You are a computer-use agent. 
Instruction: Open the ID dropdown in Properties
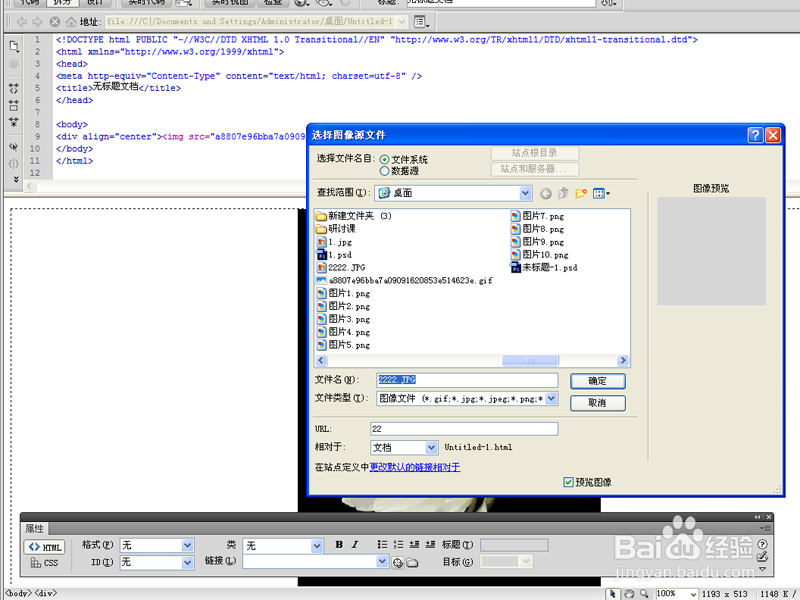coord(187,562)
